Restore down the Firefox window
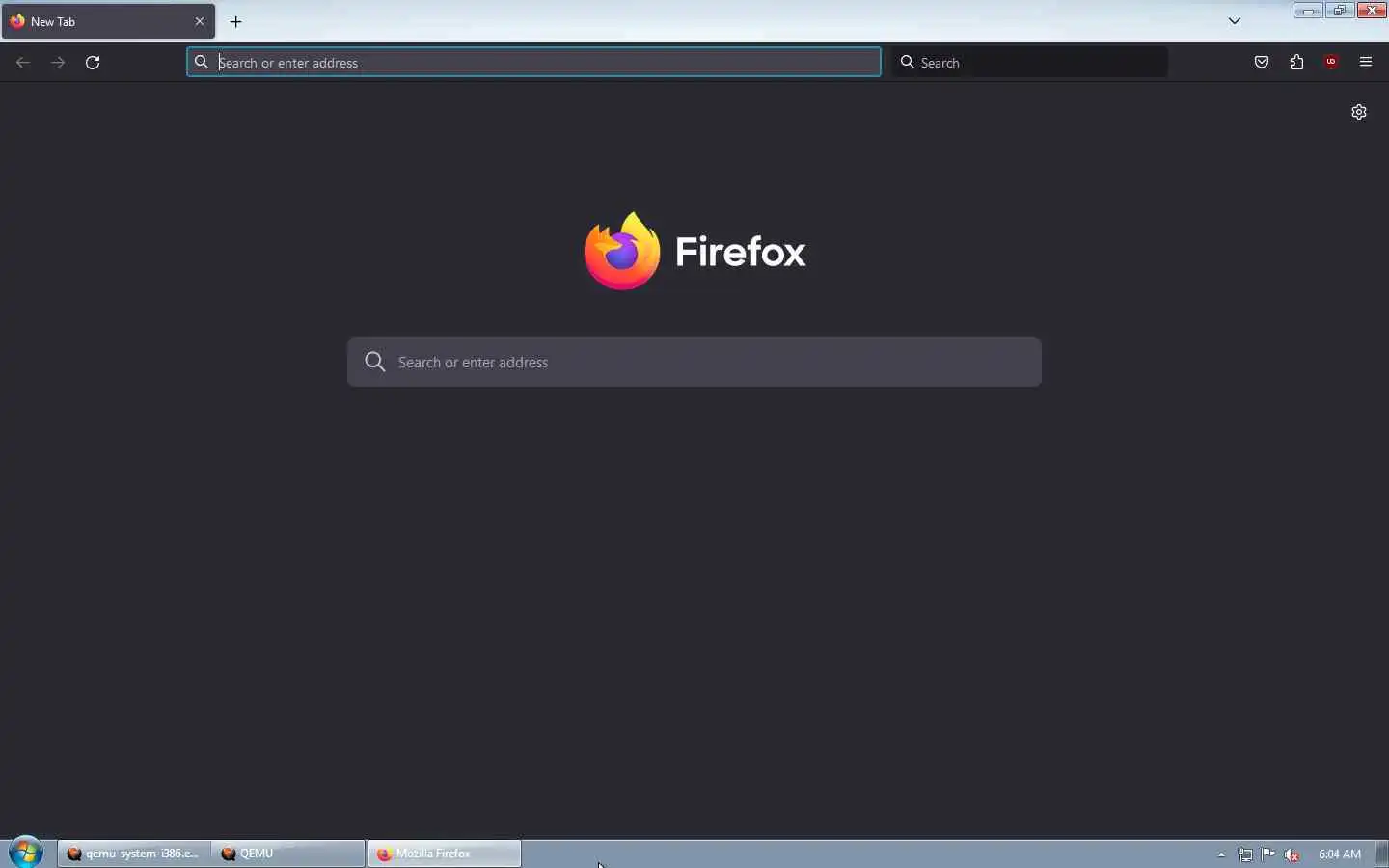1389x868 pixels. click(1339, 11)
